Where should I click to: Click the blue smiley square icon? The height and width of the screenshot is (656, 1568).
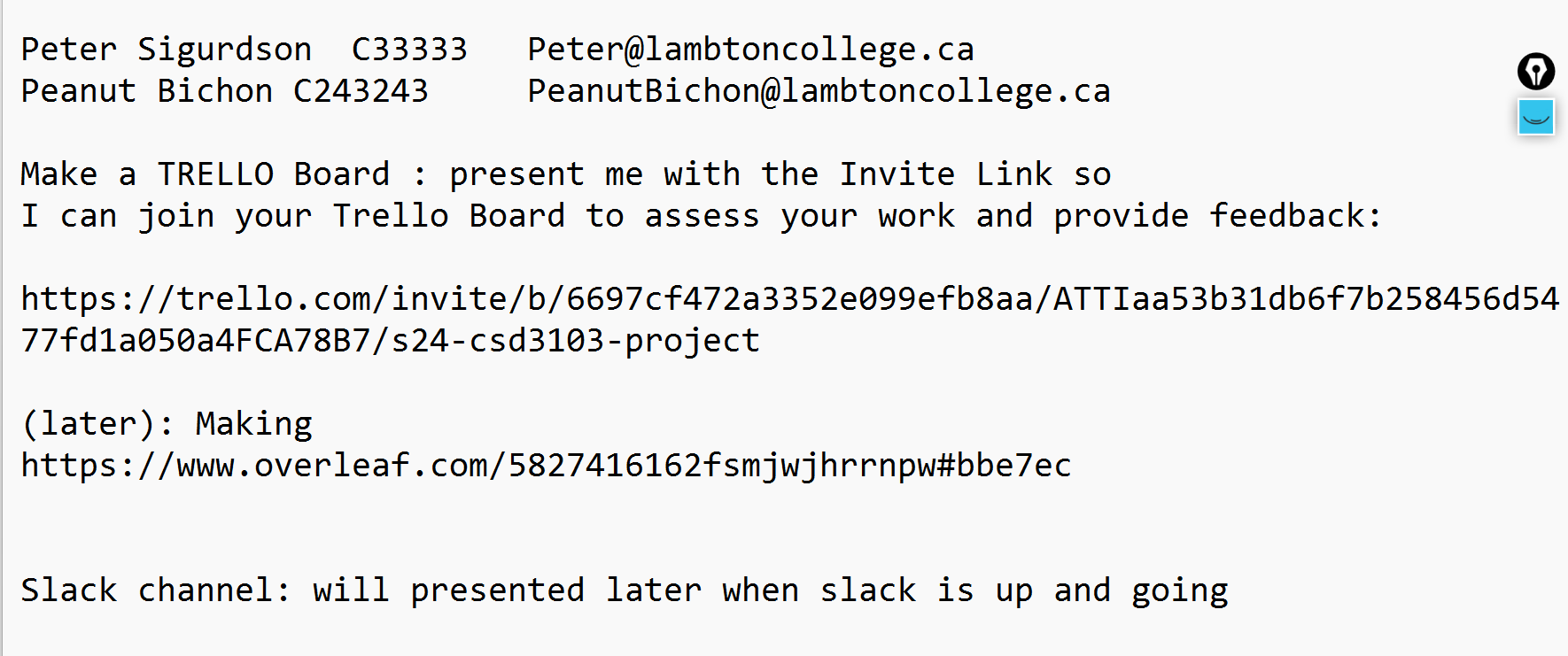[1536, 117]
